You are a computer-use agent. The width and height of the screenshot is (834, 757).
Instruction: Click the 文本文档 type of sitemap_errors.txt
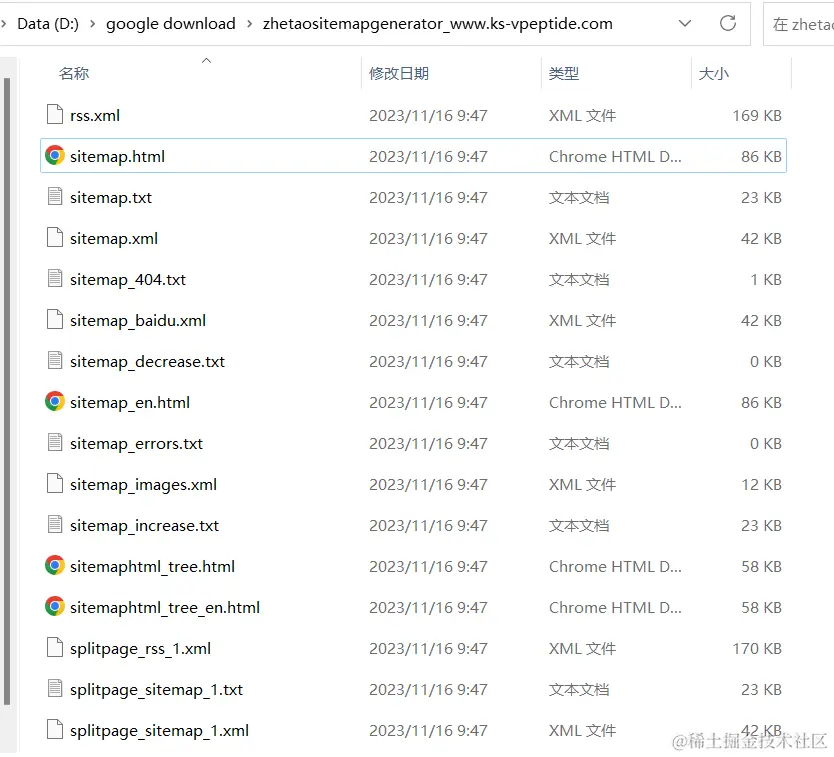[x=579, y=443]
